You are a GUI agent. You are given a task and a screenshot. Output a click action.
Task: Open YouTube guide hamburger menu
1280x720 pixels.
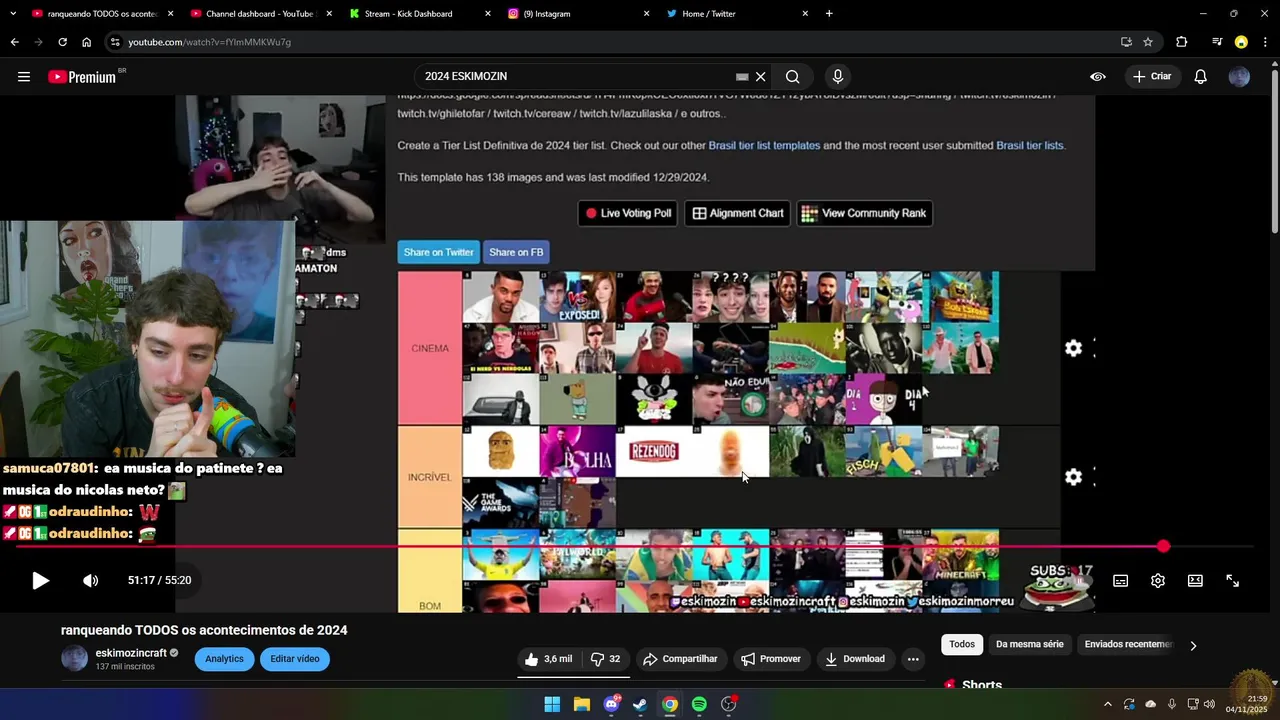coord(24,77)
